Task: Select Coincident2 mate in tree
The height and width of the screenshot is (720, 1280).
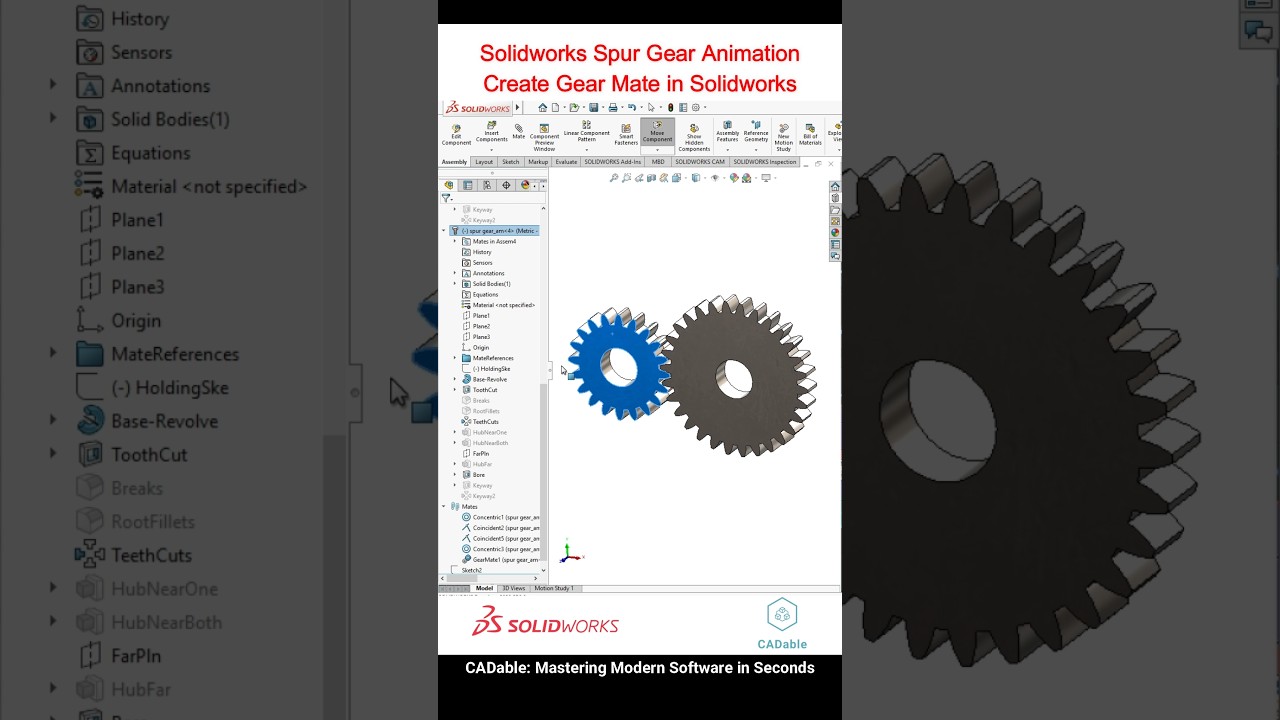Action: tap(500, 528)
